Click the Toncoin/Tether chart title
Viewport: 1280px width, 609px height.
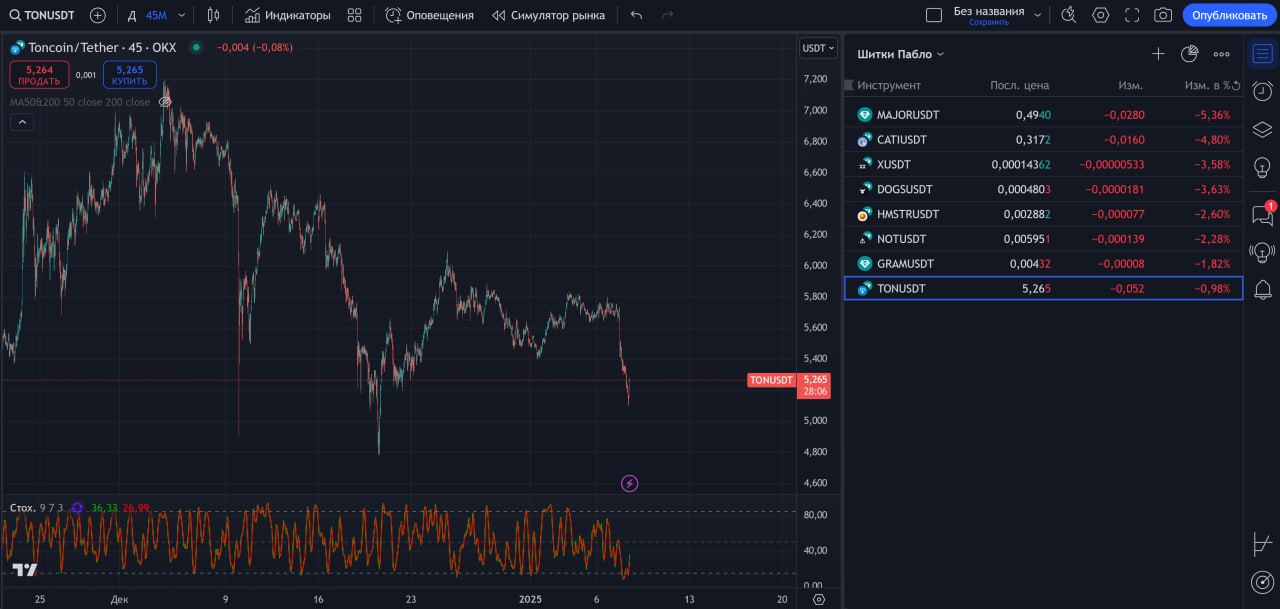click(101, 47)
